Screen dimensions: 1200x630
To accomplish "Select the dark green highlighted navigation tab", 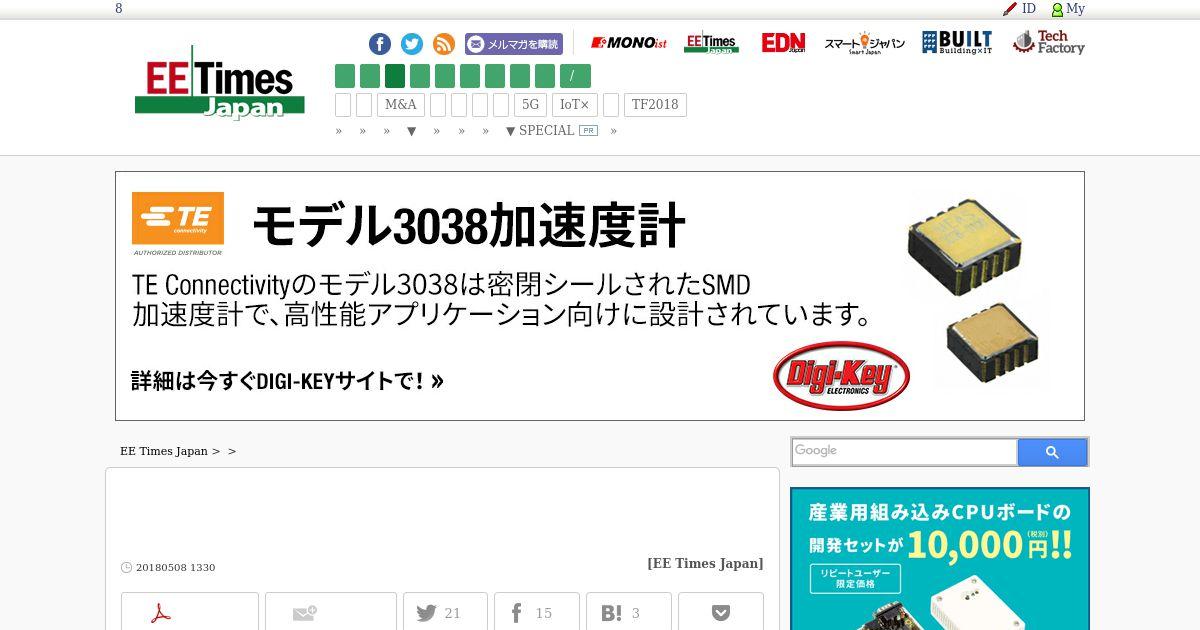I will pyautogui.click(x=395, y=76).
